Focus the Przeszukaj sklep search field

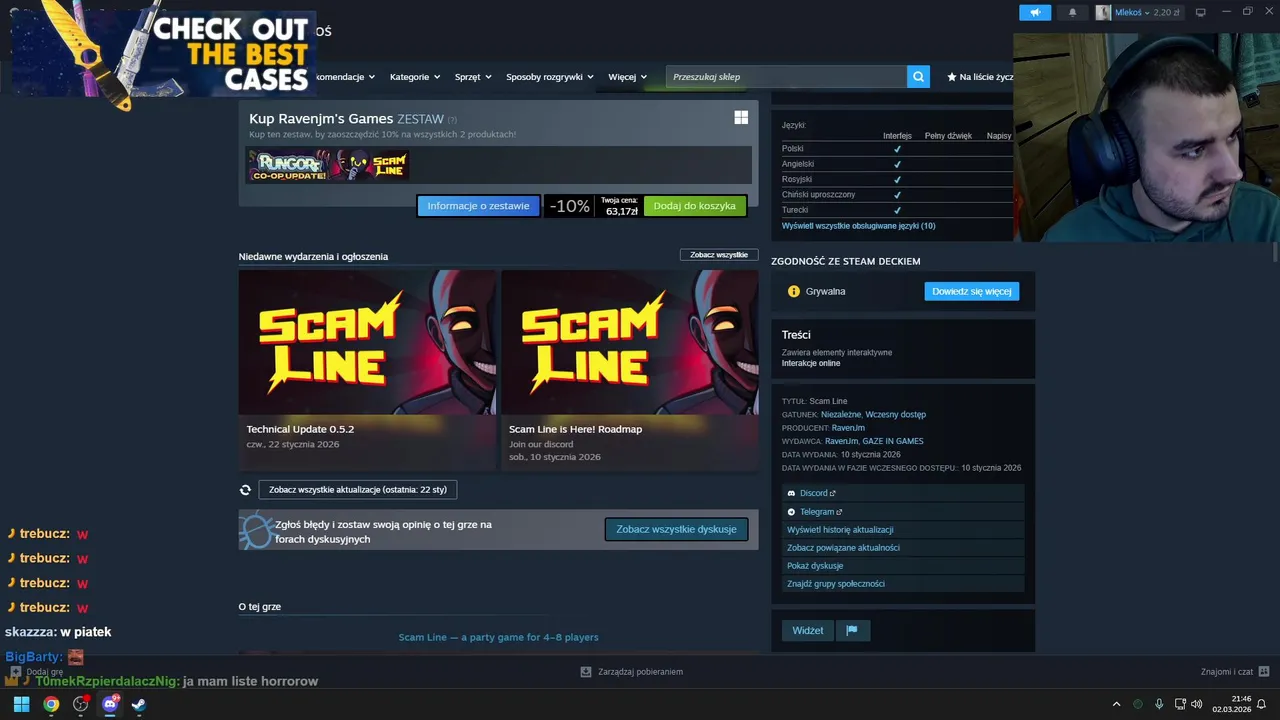tap(786, 77)
